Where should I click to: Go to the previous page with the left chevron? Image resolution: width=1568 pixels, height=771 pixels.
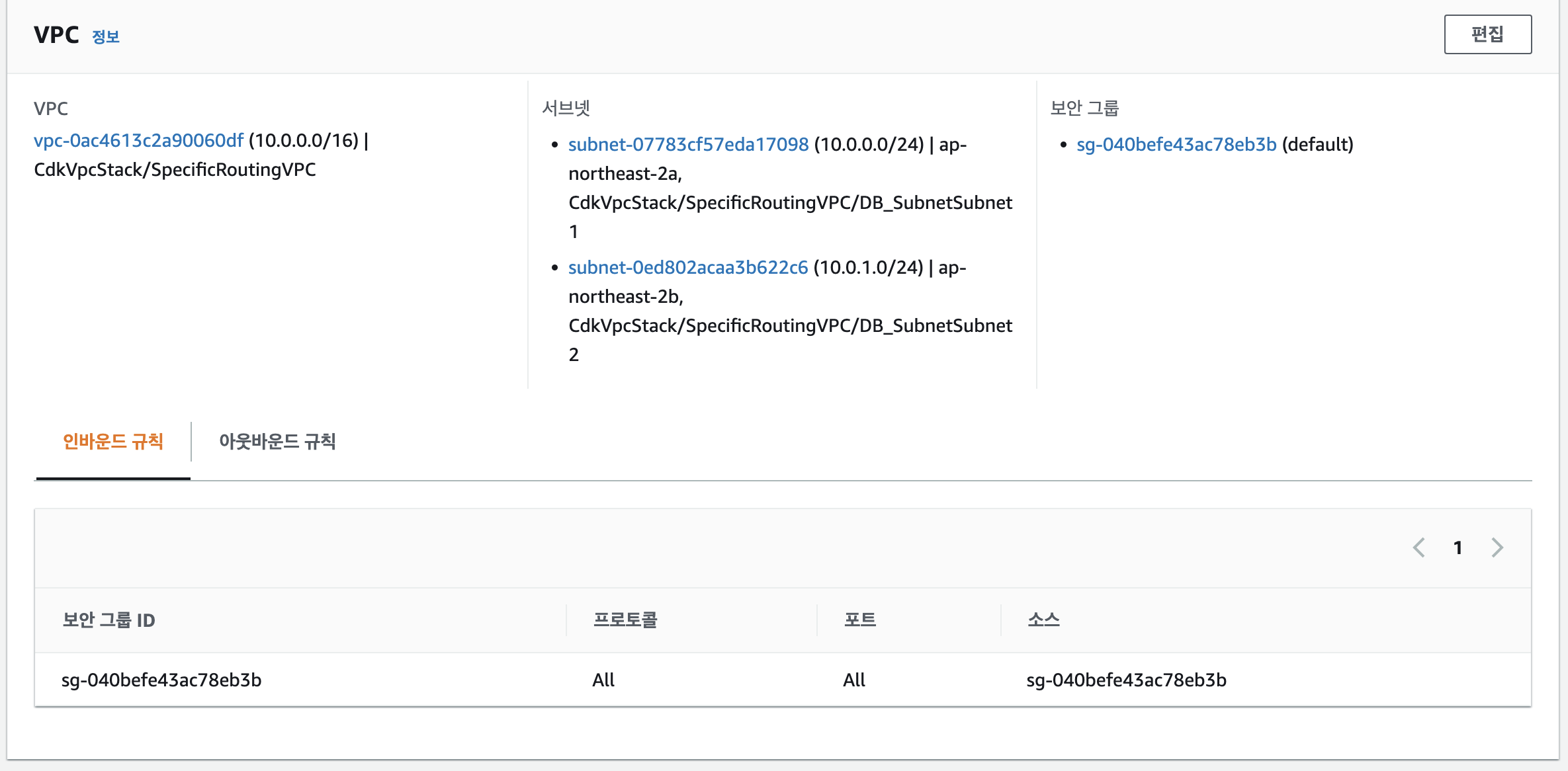pos(1418,548)
